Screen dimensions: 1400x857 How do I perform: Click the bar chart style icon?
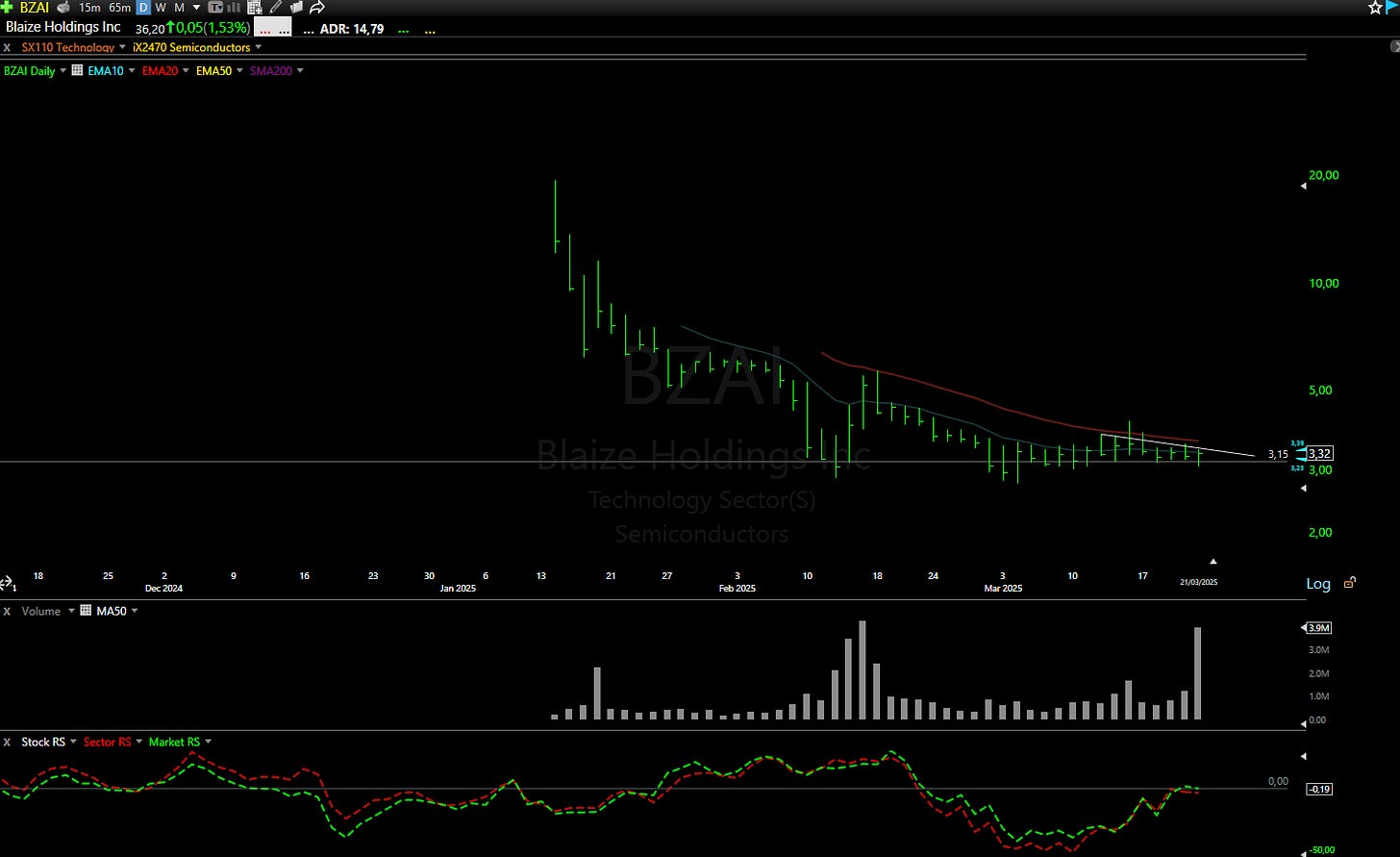click(x=234, y=8)
